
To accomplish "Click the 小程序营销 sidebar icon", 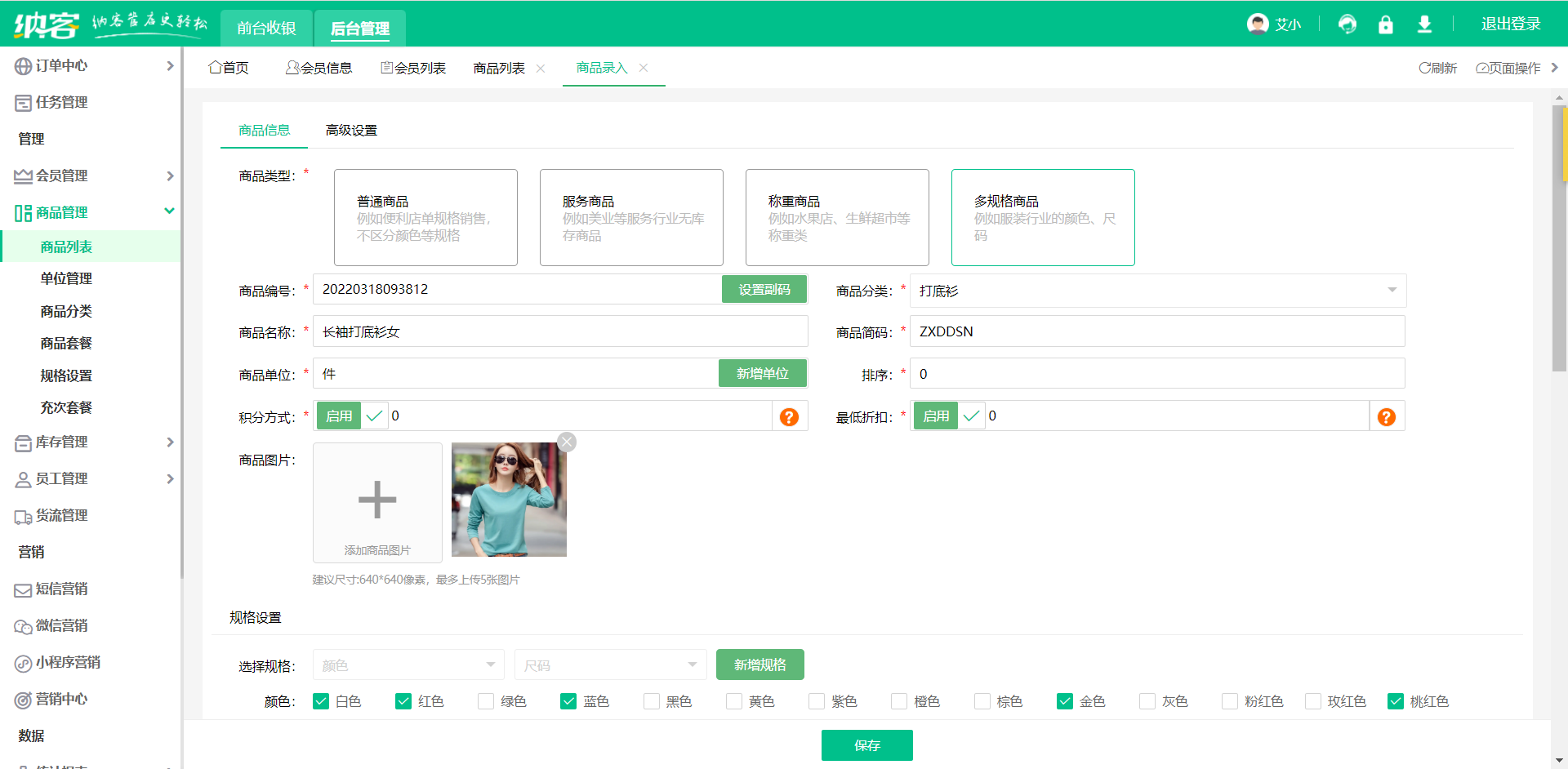I will point(22,662).
